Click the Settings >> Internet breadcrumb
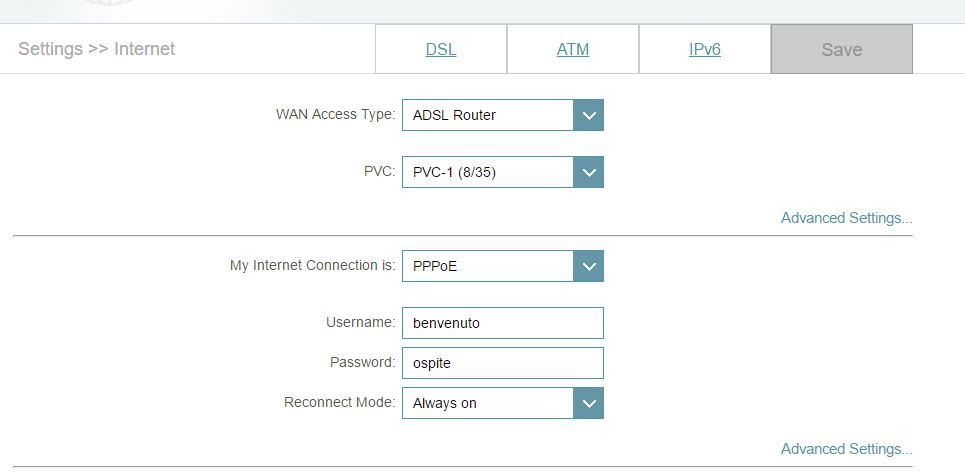The image size is (965, 475). tap(97, 49)
